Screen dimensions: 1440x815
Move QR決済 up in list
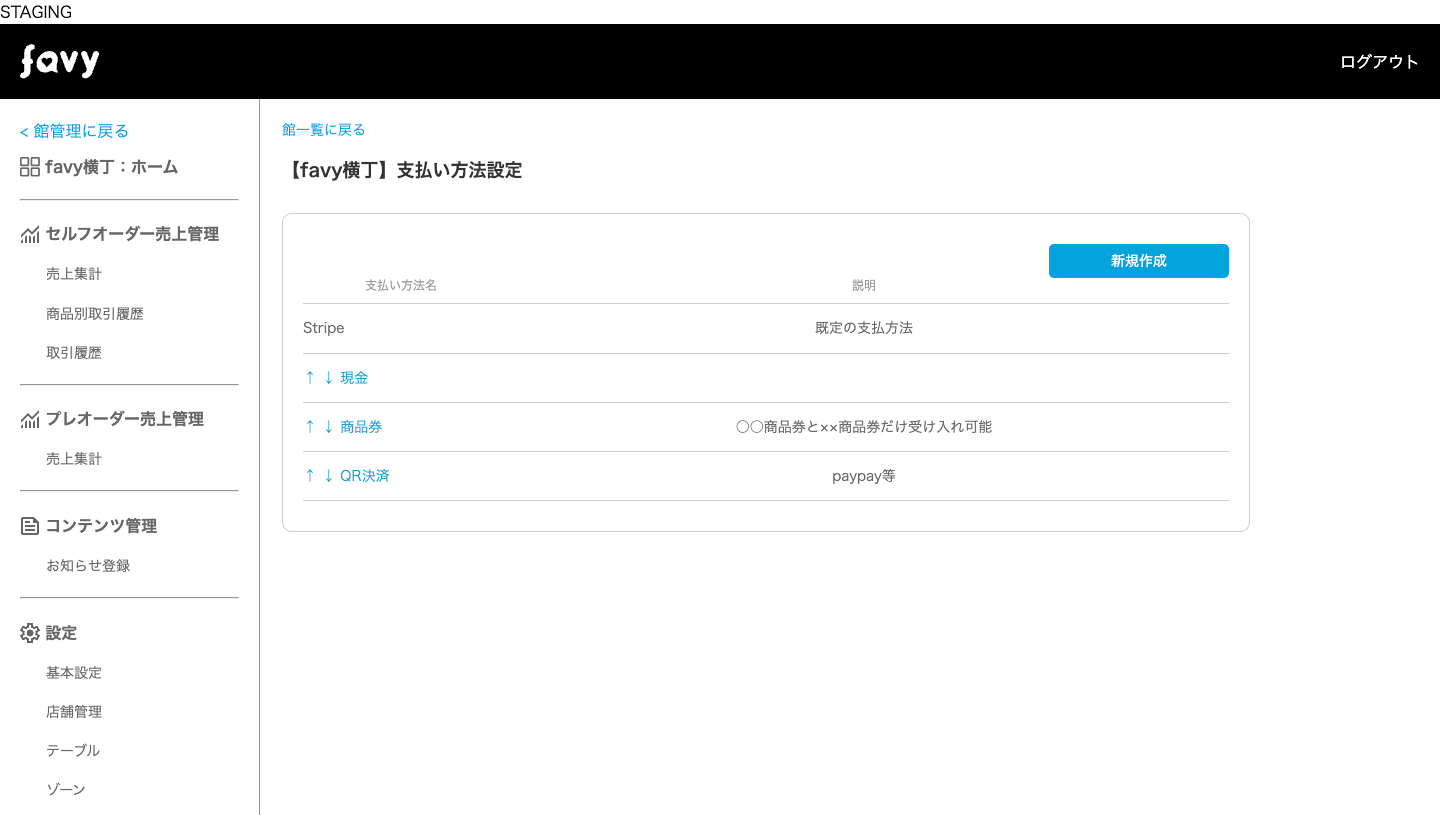(x=310, y=476)
